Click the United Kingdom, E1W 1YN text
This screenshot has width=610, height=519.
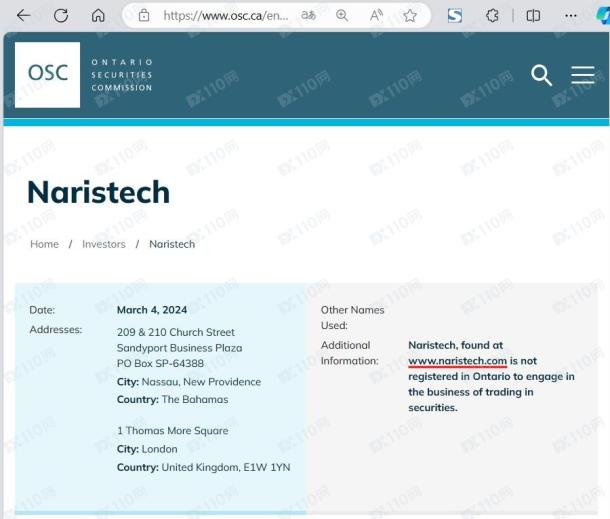226,467
